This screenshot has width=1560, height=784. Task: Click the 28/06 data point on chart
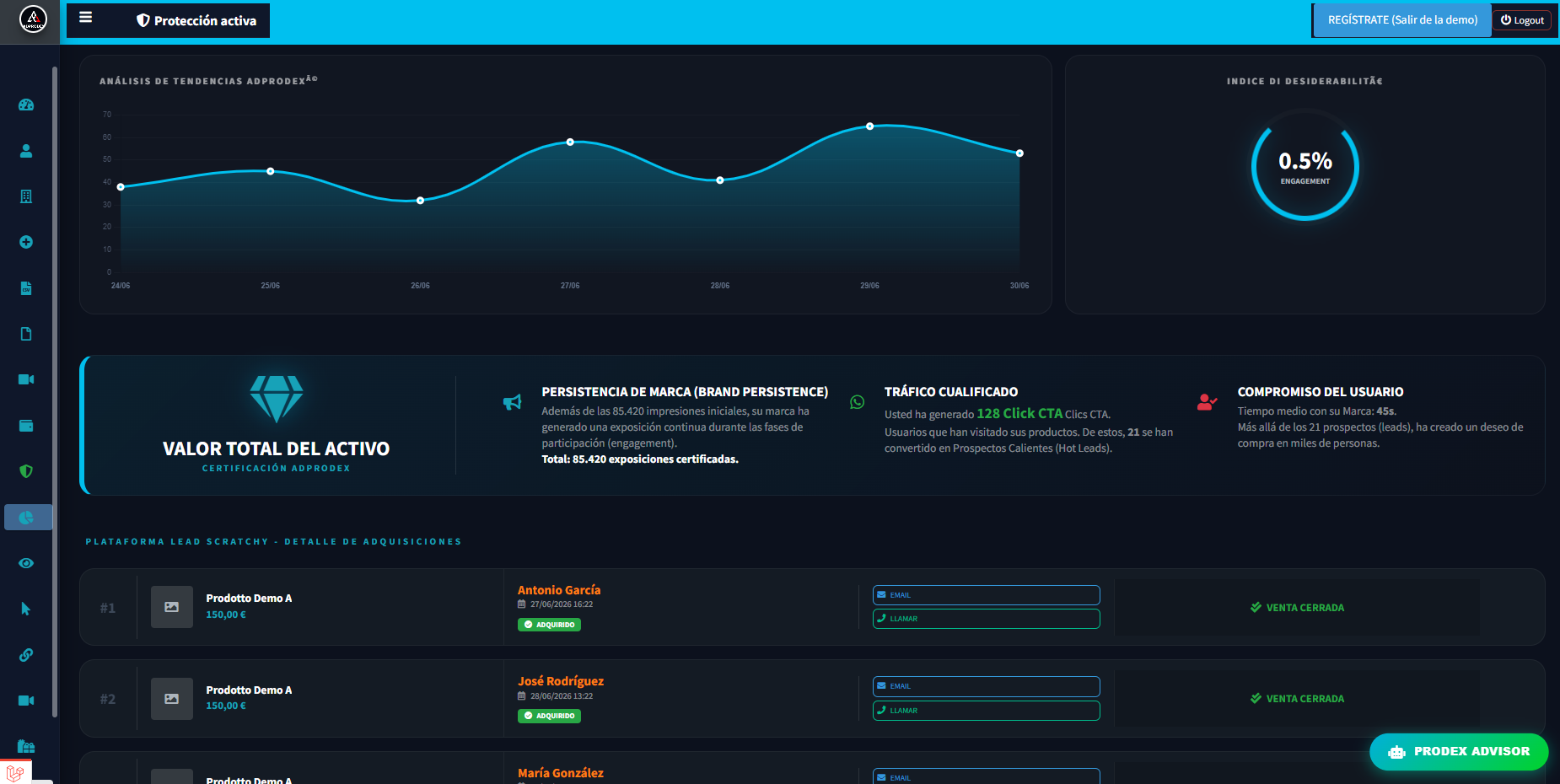point(720,180)
